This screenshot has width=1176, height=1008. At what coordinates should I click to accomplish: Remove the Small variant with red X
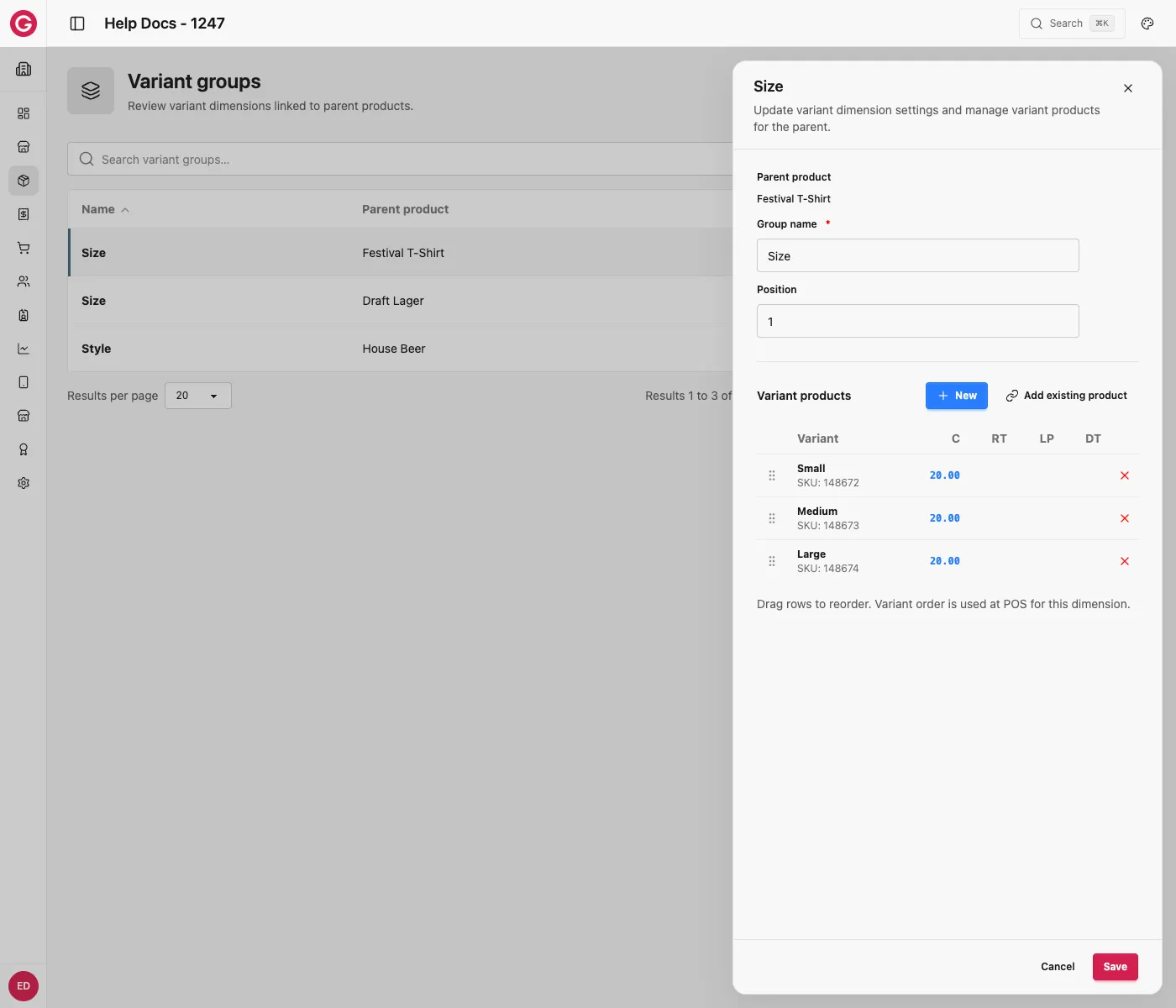point(1125,475)
